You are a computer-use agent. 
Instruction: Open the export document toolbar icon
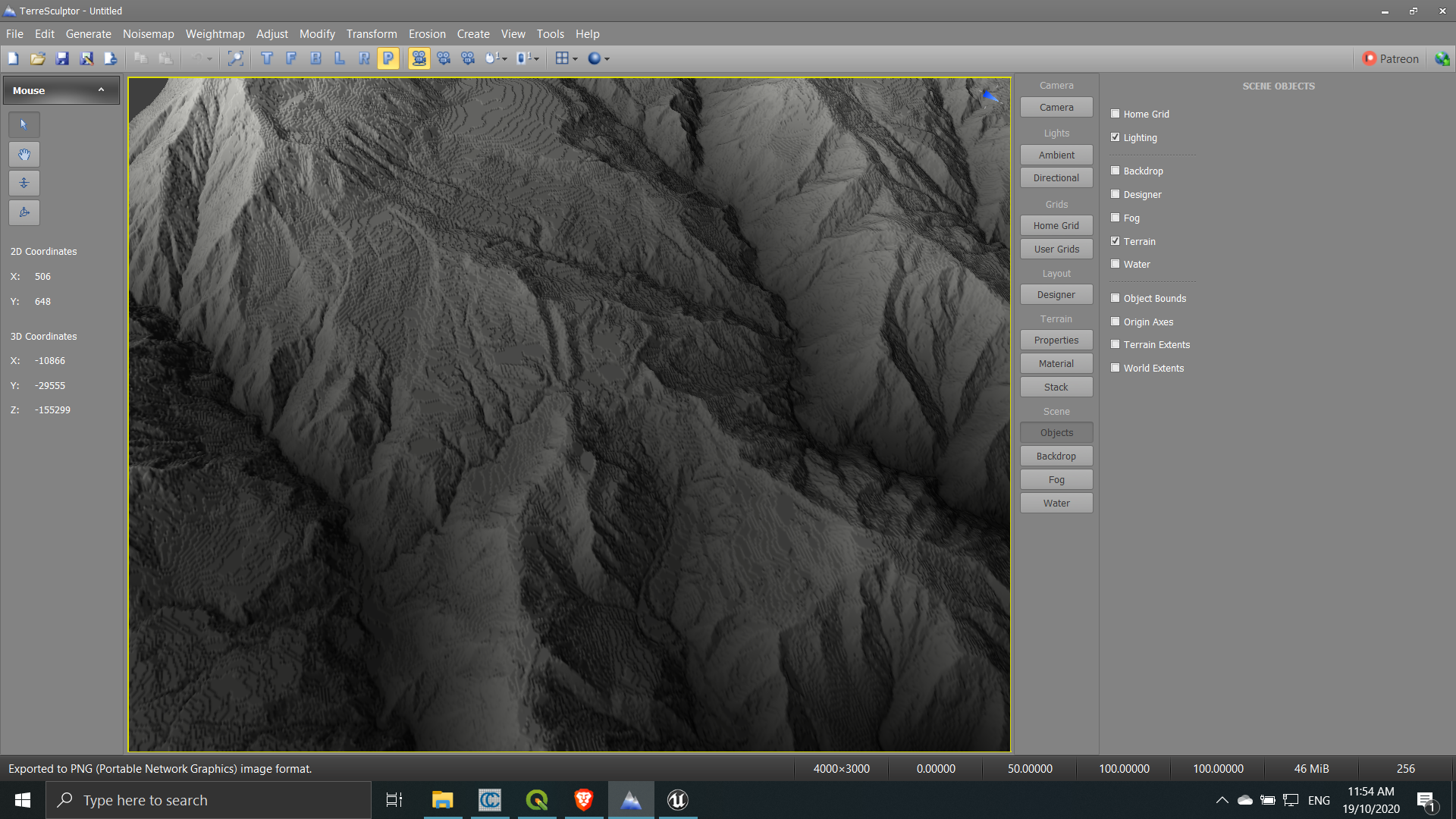pyautogui.click(x=110, y=58)
